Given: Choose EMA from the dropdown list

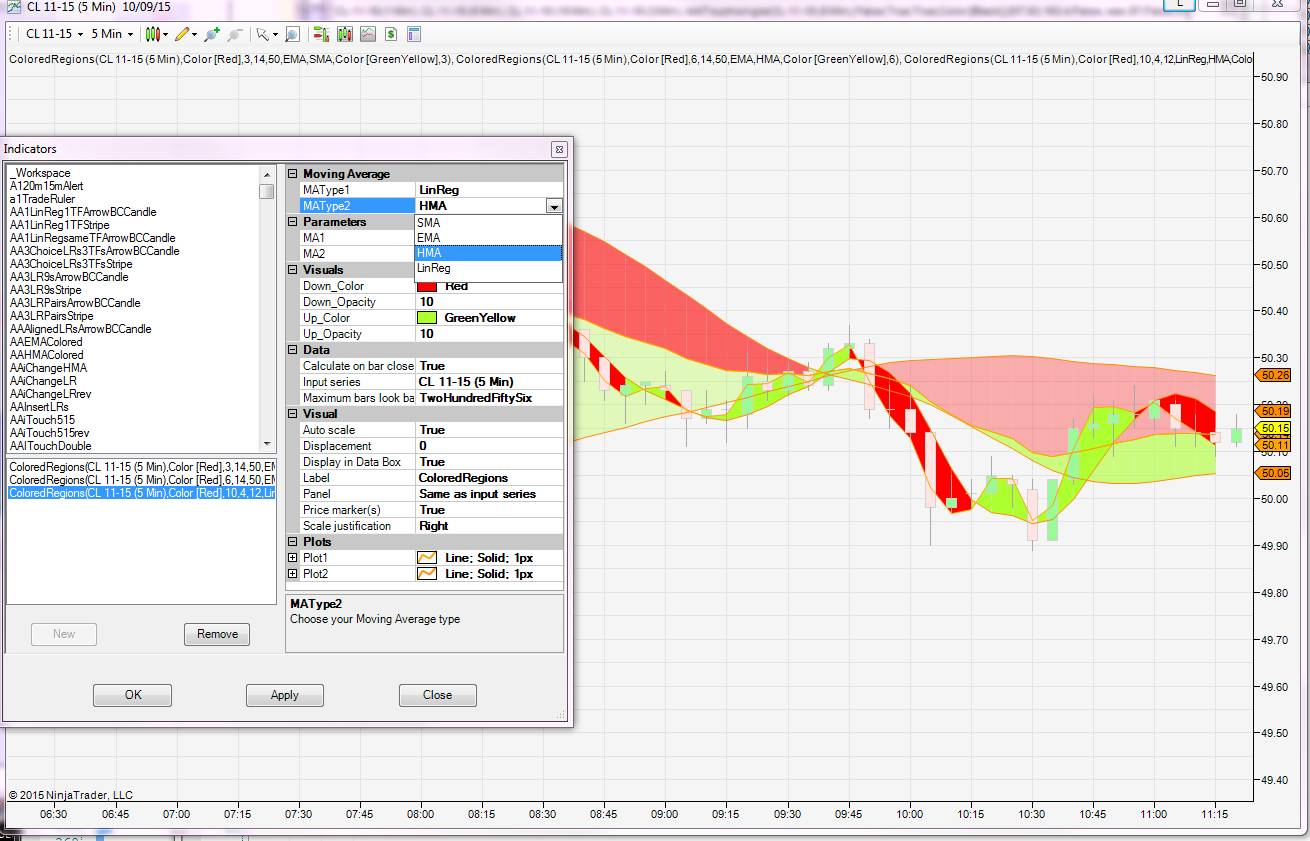Looking at the screenshot, I should pyautogui.click(x=488, y=238).
